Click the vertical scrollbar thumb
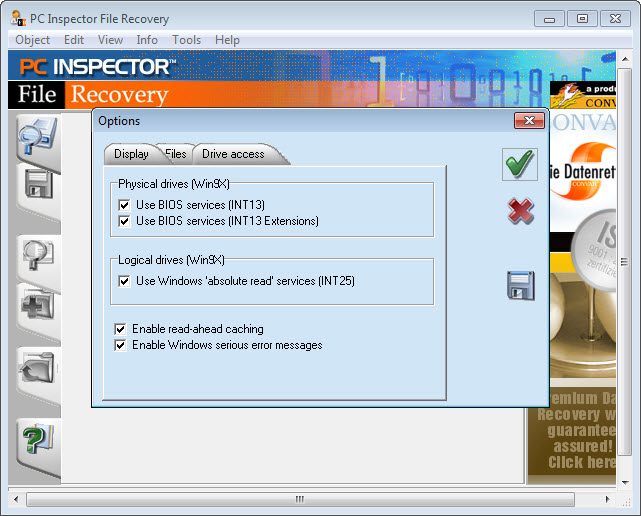Image resolution: width=641 pixels, height=516 pixels. pyautogui.click(x=625, y=262)
